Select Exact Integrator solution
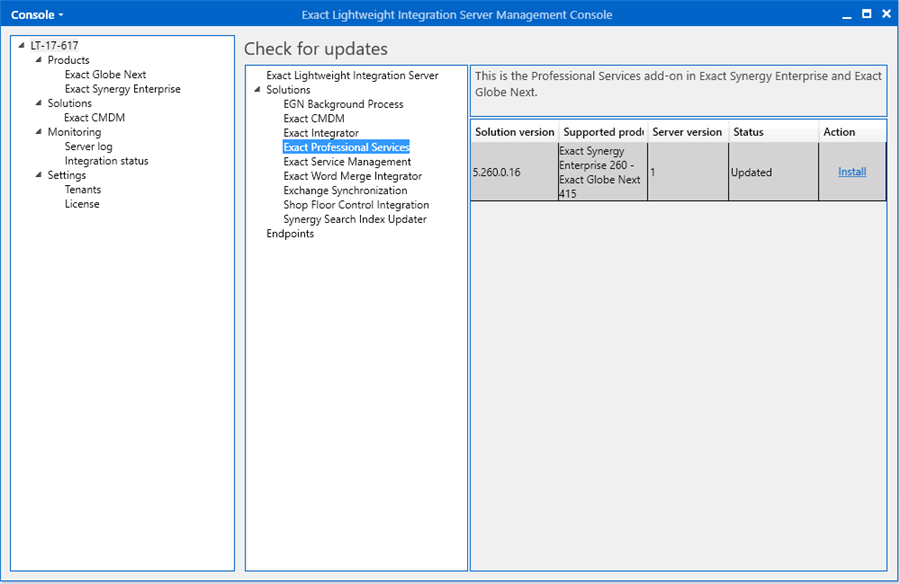Screen dimensions: 900x584 (321, 133)
